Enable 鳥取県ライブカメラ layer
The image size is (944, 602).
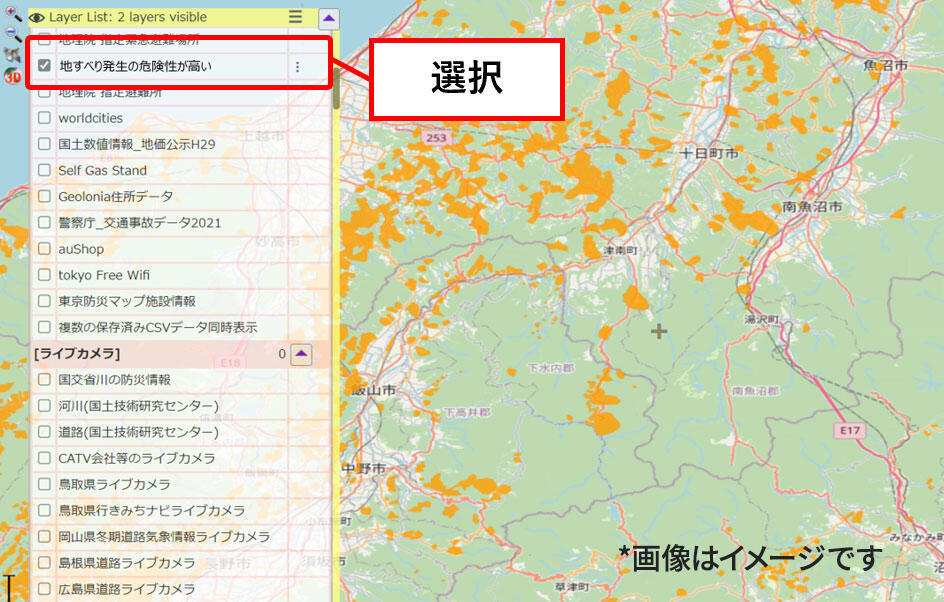(44, 484)
